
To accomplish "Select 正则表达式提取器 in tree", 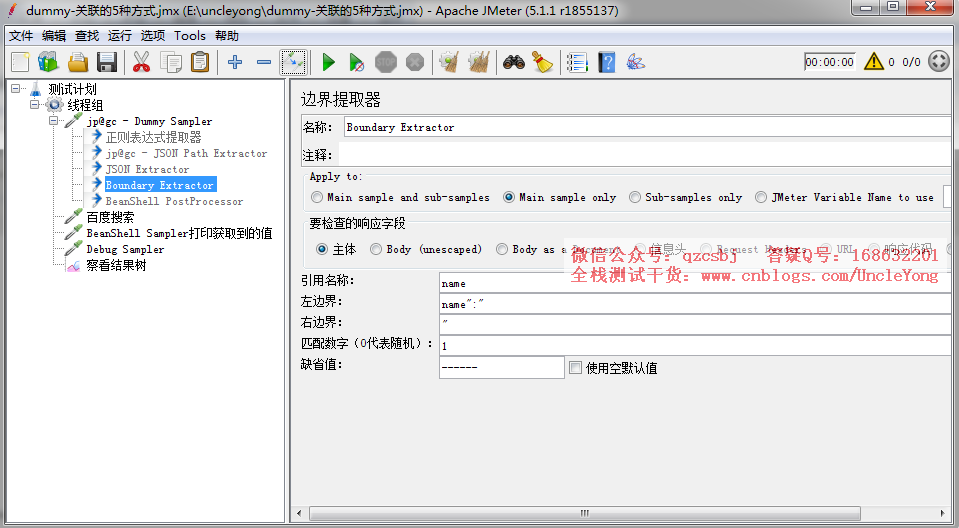I will coord(153,137).
